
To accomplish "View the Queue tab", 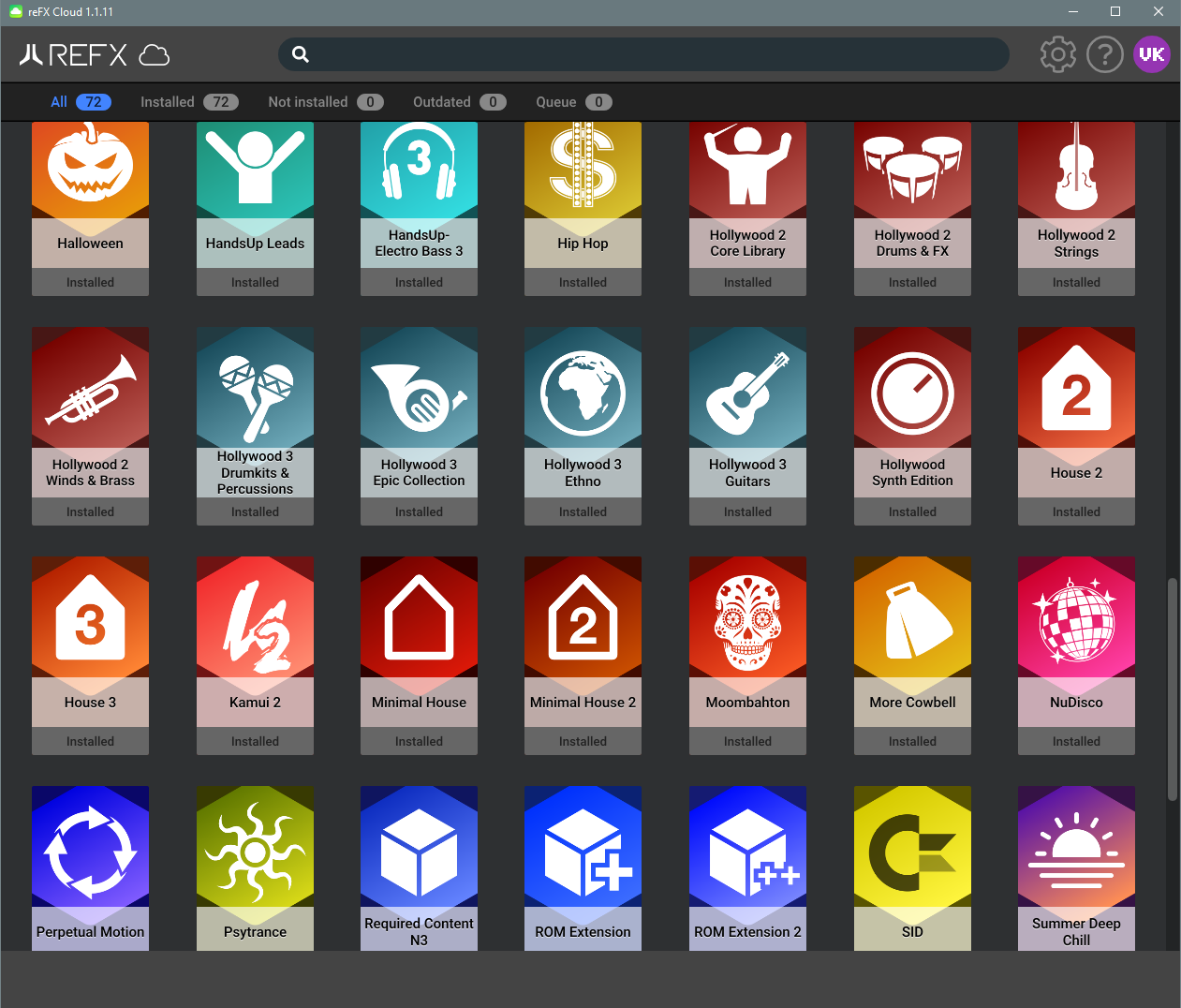I will 574,102.
